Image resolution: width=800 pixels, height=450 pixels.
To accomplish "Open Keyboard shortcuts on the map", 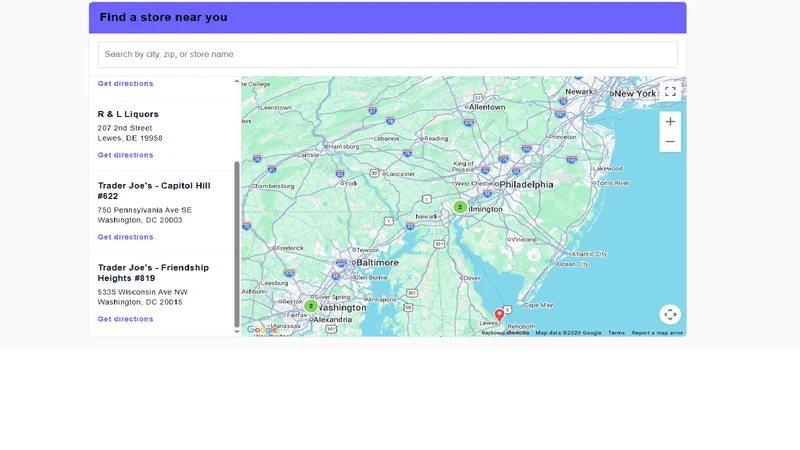I will (x=506, y=333).
